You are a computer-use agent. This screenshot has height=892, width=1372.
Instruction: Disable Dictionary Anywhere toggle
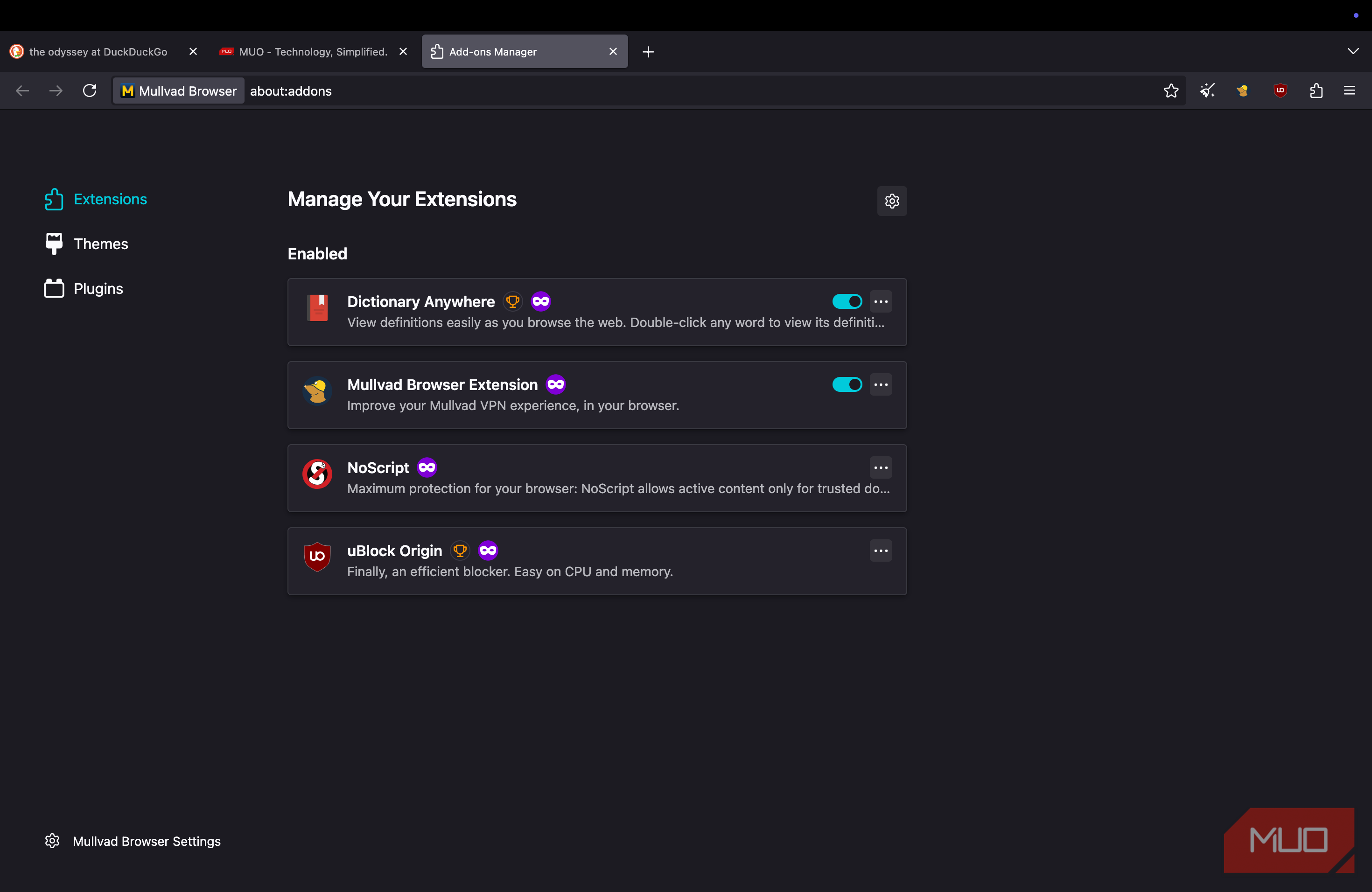click(847, 301)
